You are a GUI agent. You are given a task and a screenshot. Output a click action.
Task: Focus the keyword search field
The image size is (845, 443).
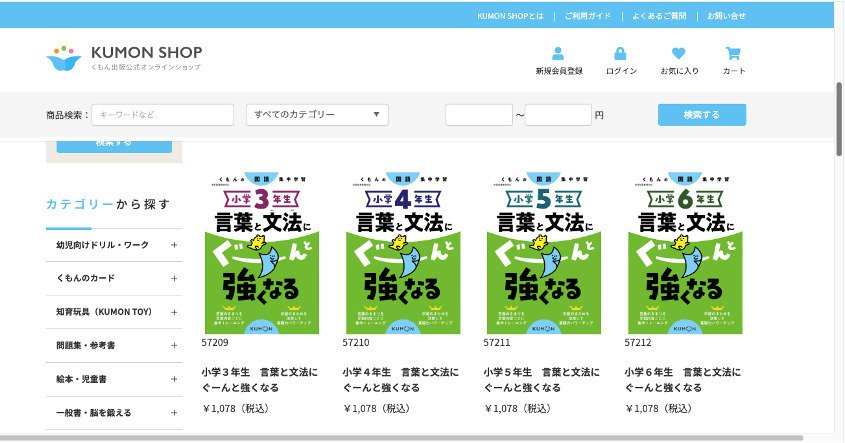(x=162, y=115)
